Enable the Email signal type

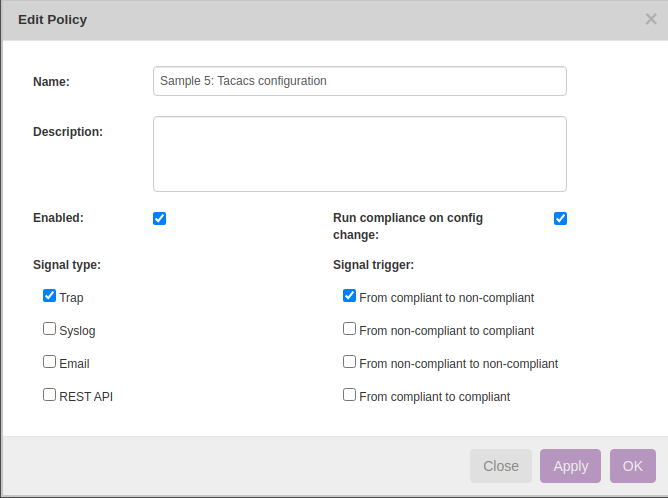point(49,362)
